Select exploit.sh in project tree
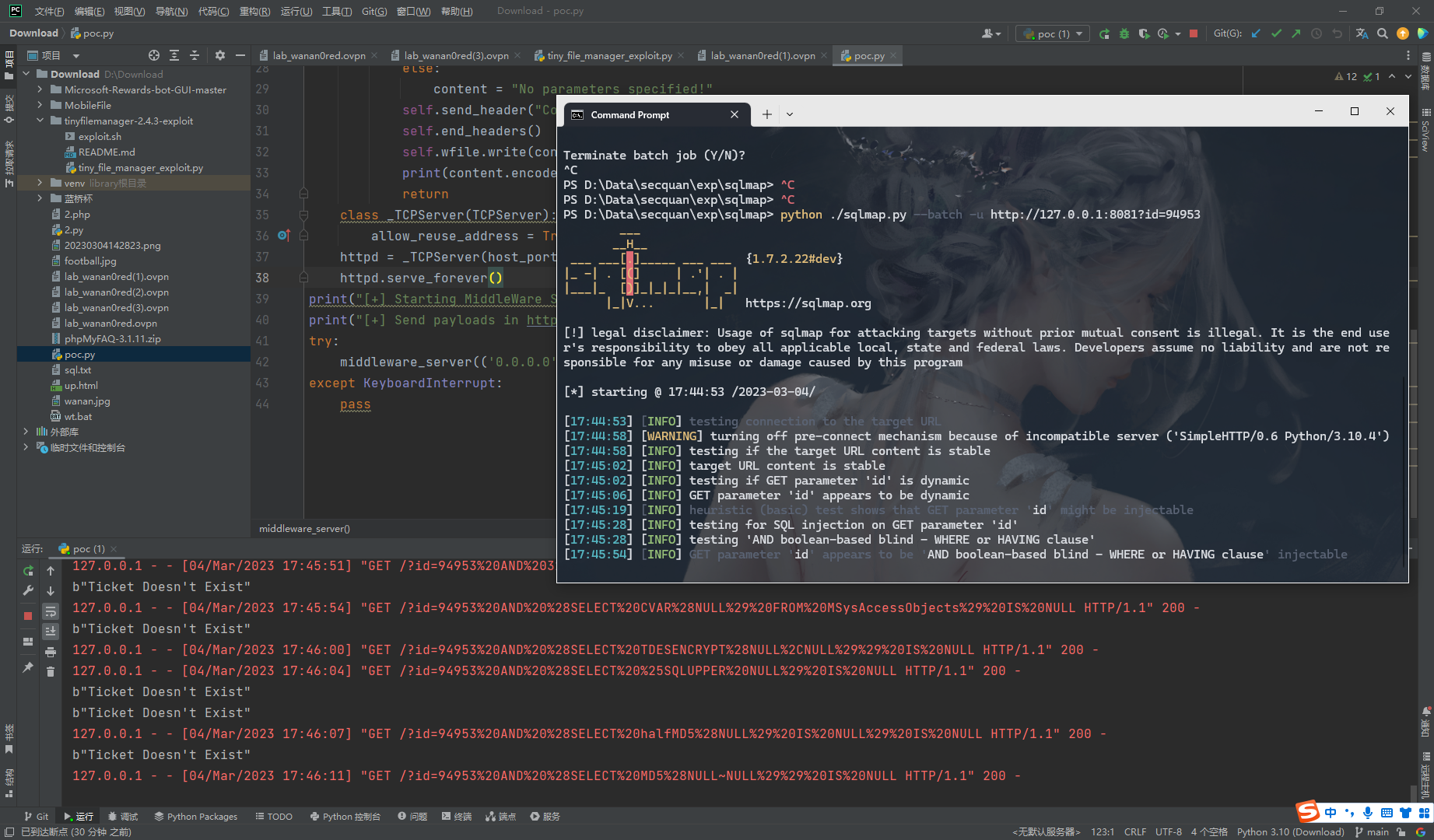 pyautogui.click(x=134, y=136)
